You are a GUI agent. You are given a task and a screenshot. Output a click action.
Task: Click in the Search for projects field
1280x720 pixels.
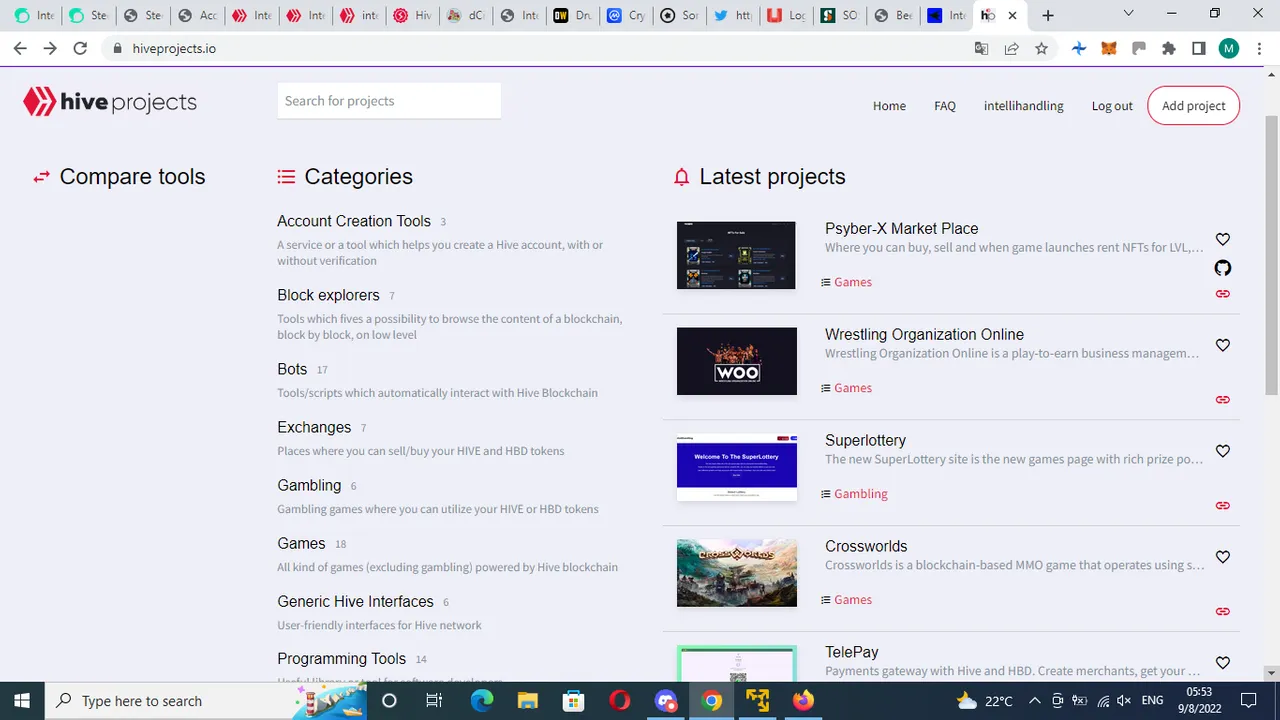click(389, 100)
